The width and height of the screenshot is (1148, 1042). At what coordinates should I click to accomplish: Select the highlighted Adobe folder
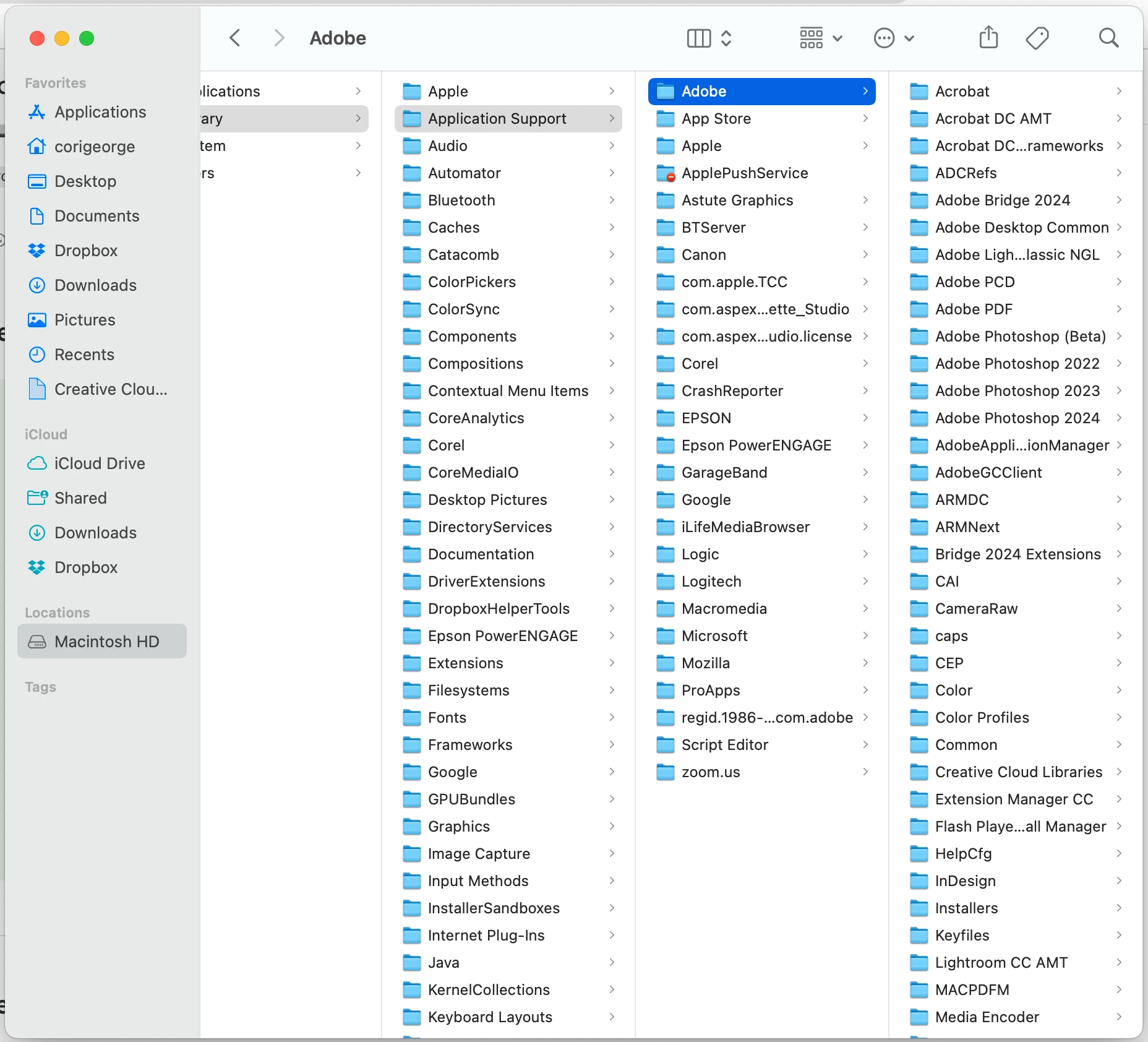[761, 92]
